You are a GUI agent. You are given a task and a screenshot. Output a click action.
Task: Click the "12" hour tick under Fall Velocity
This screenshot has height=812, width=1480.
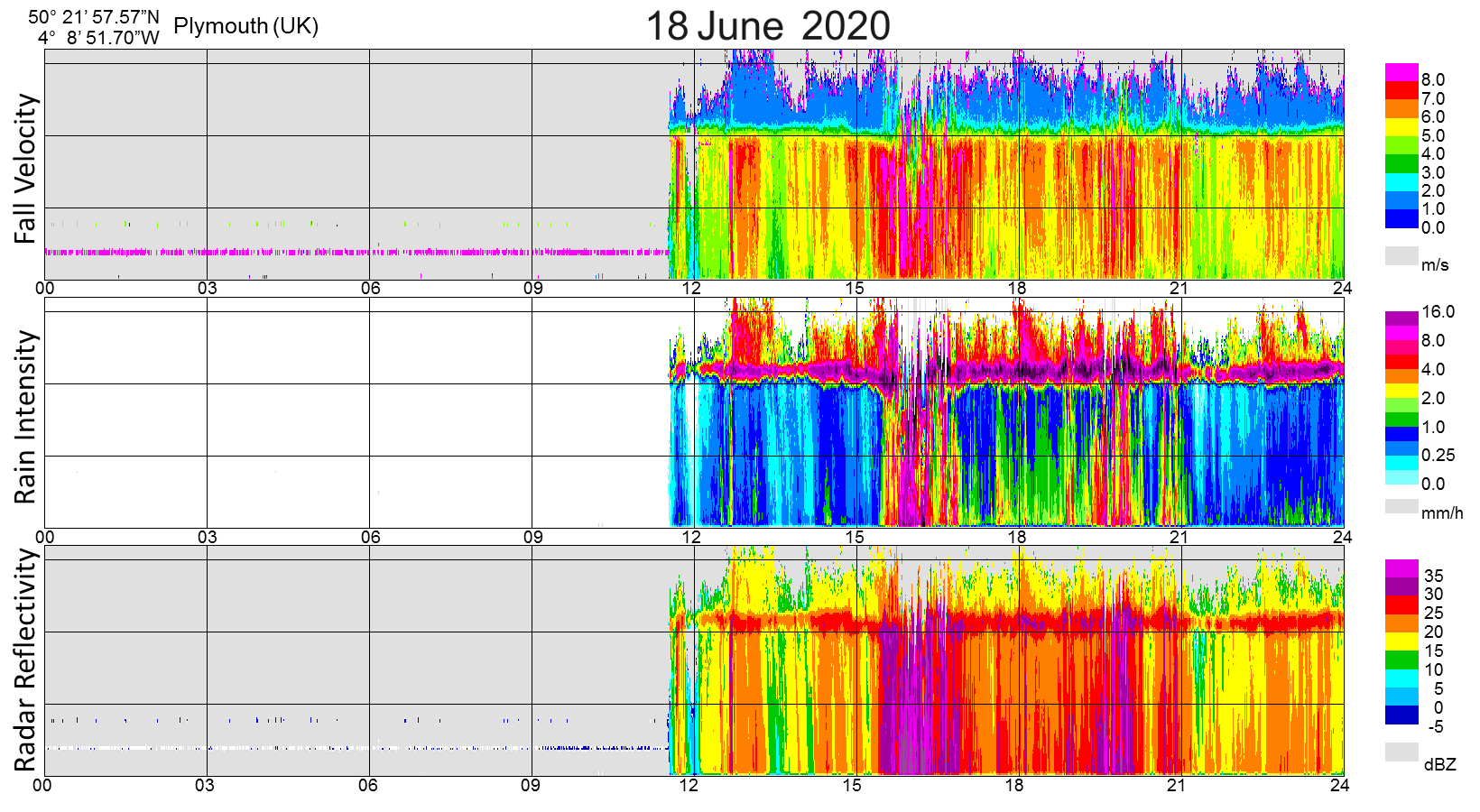pos(691,289)
